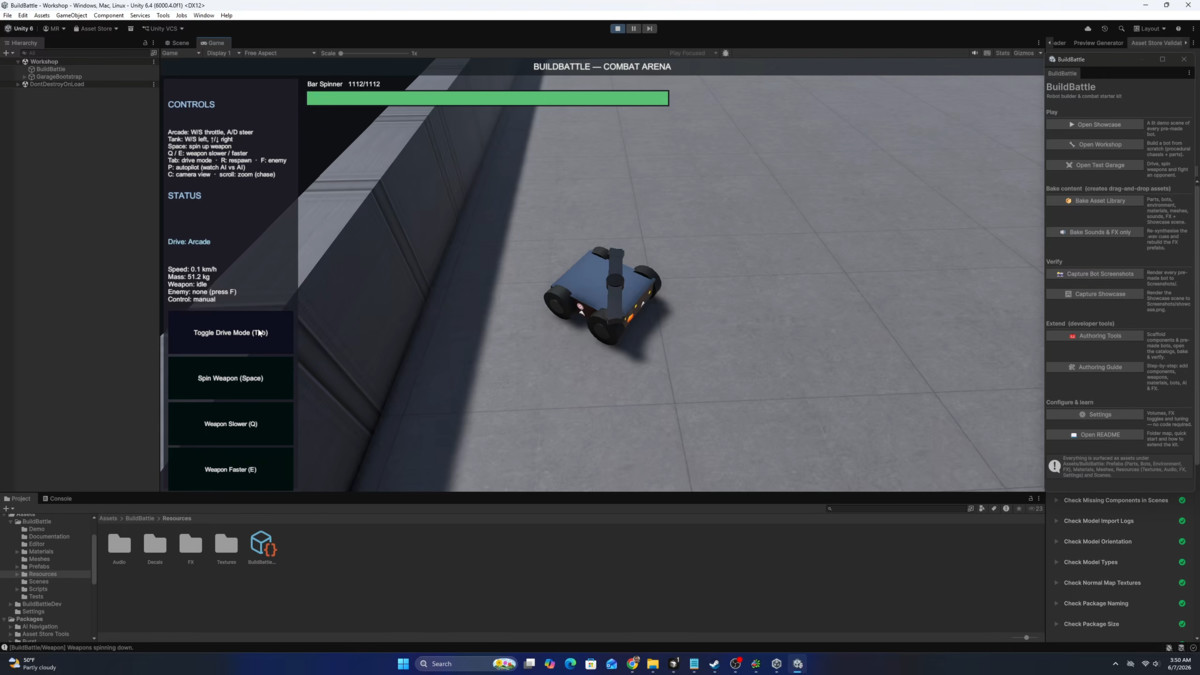Screen dimensions: 1200x675
Task: Click the Weapon Slower (Q) button
Action: pos(230,424)
